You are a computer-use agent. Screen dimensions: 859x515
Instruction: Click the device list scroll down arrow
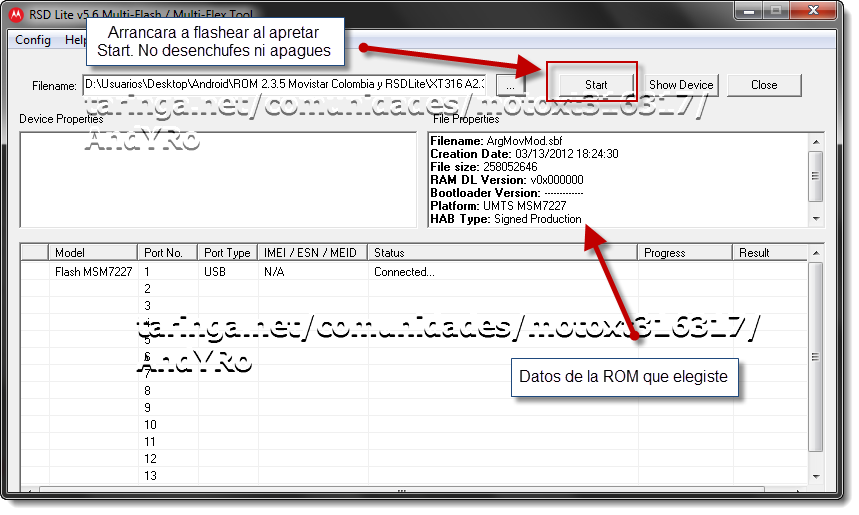point(816,477)
